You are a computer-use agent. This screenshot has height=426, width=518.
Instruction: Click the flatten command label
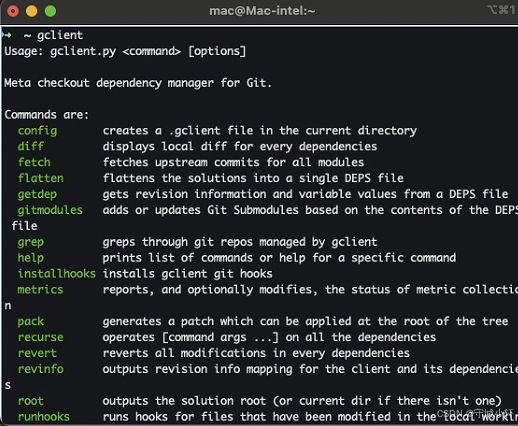pyautogui.click(x=41, y=178)
